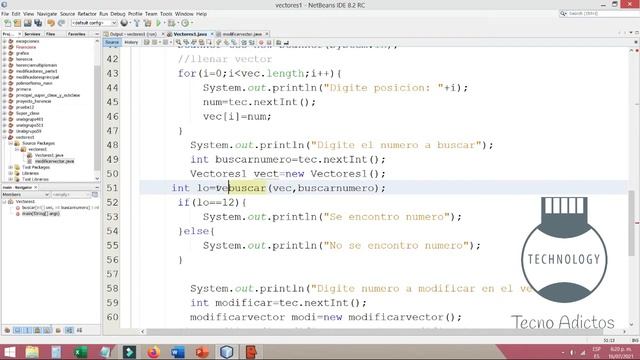This screenshot has width=640, height=360.
Task: Click the red Start Macro Recording icon
Action: (261, 42)
